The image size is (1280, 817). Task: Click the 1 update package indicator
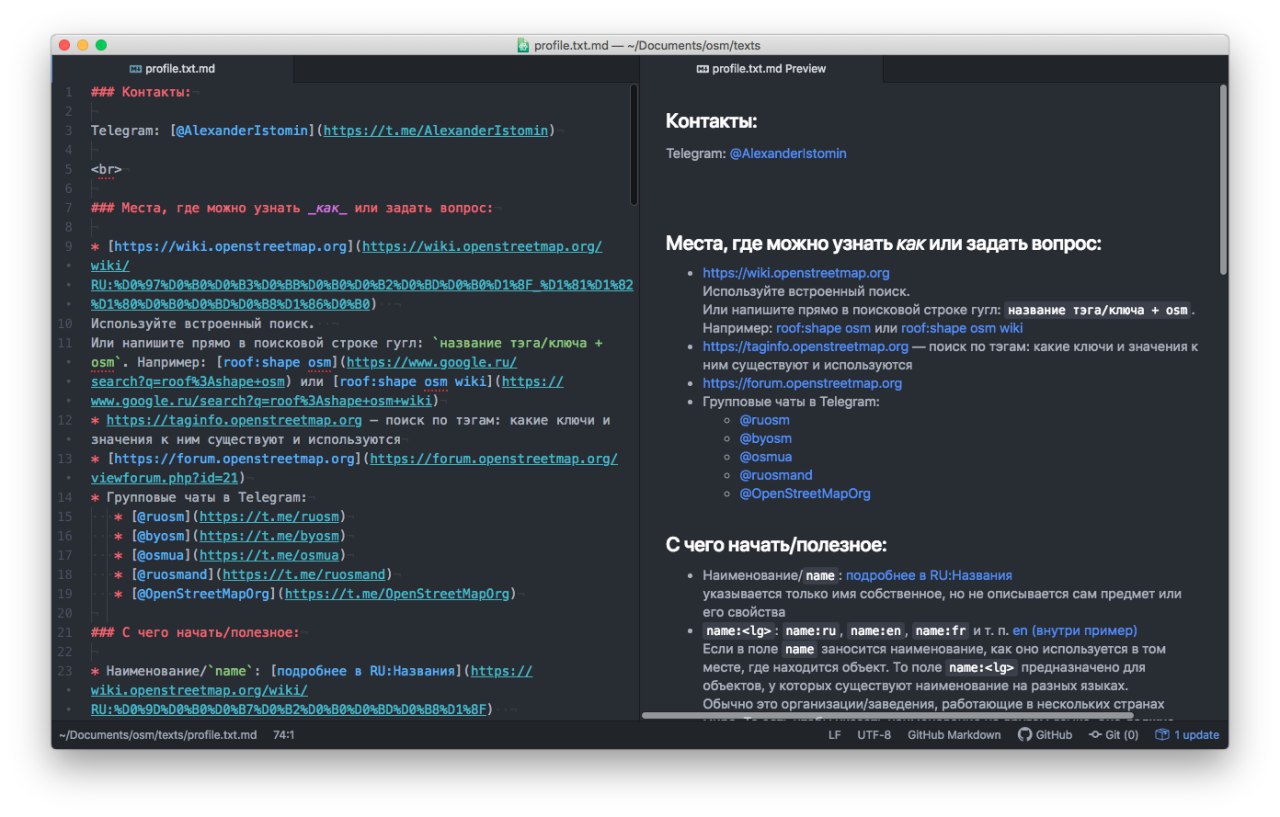[1188, 735]
